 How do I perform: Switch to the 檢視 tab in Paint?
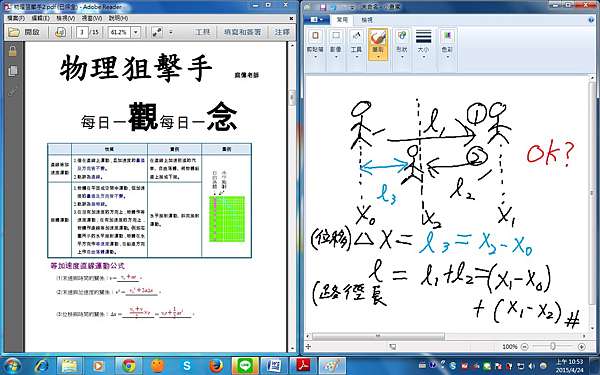[367, 20]
